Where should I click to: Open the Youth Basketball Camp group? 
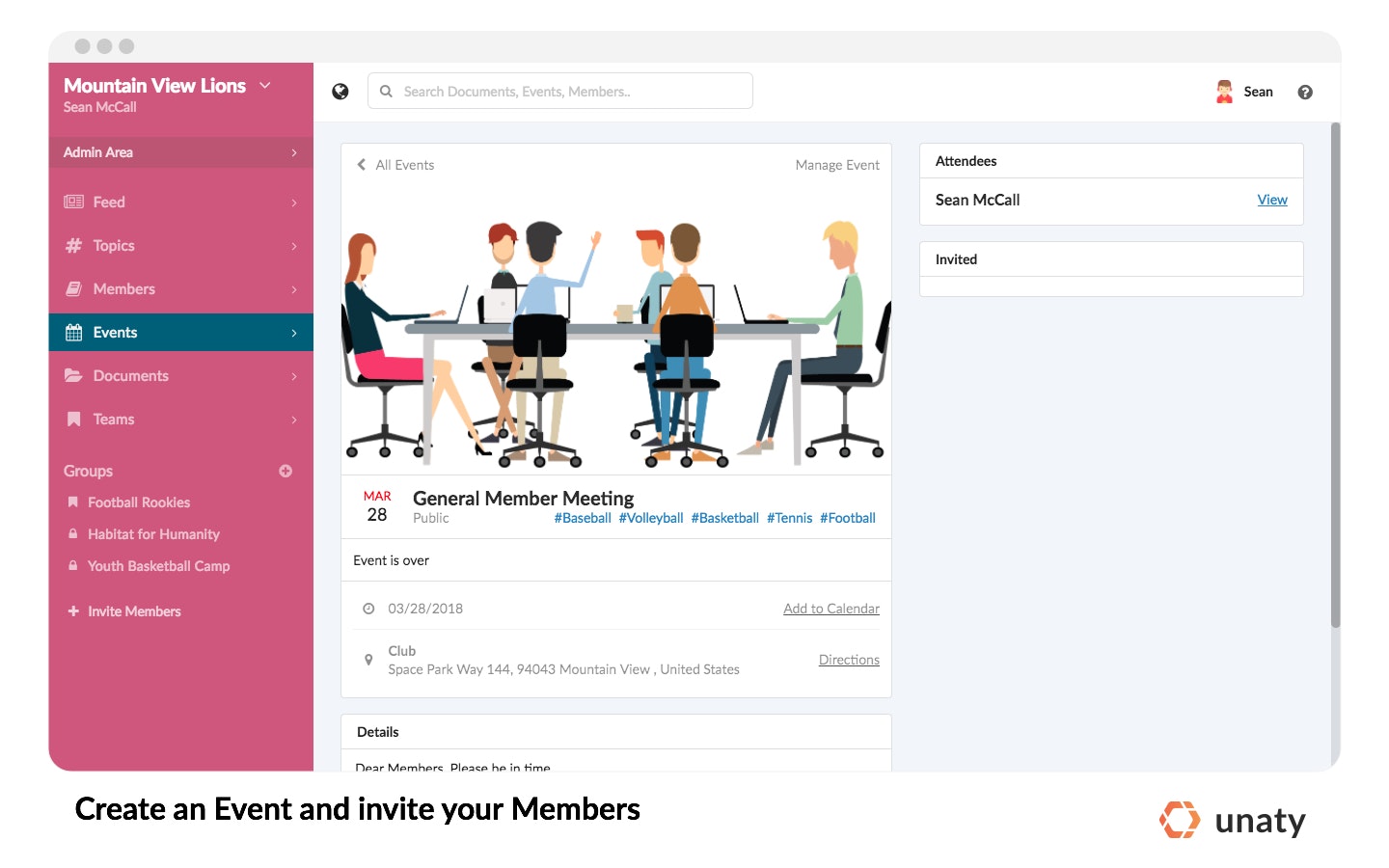[158, 566]
